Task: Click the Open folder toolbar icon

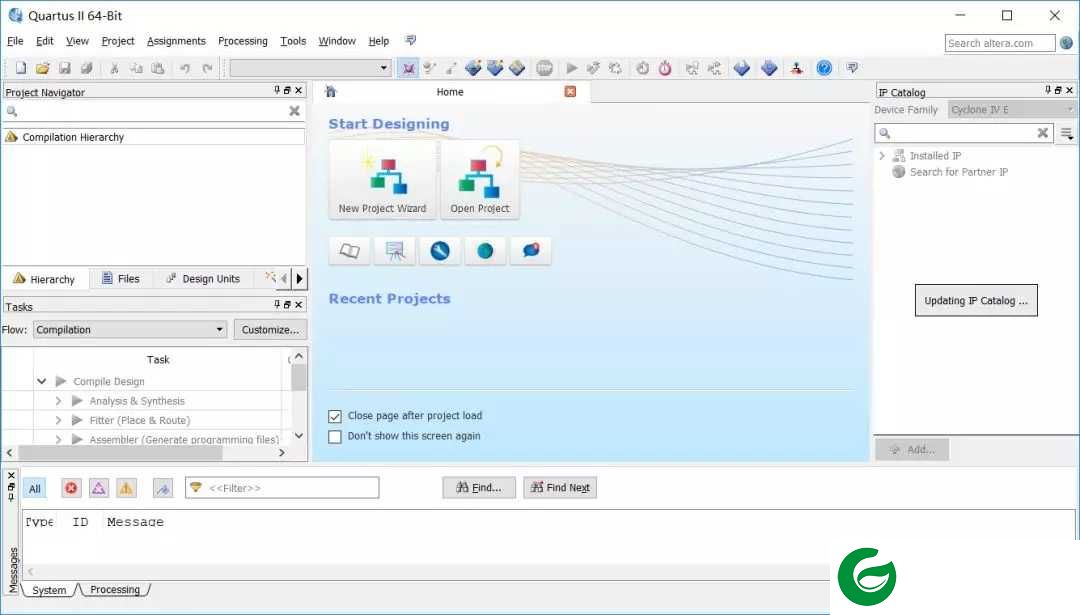Action: tap(43, 68)
